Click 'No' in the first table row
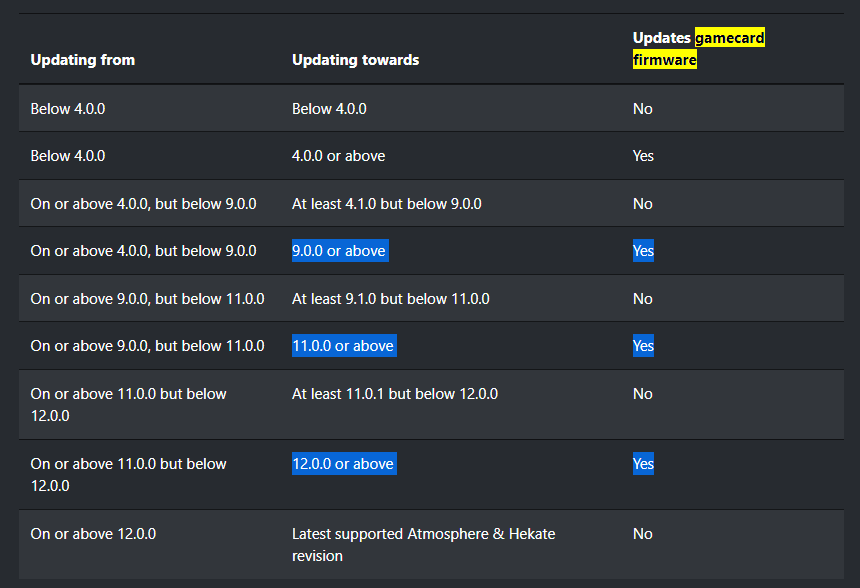 (x=643, y=109)
